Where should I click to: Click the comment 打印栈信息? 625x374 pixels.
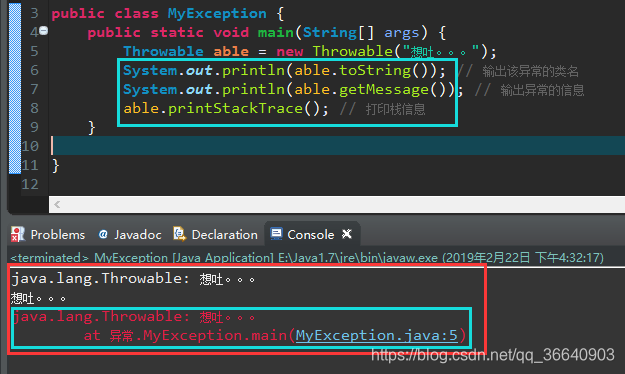[395, 109]
